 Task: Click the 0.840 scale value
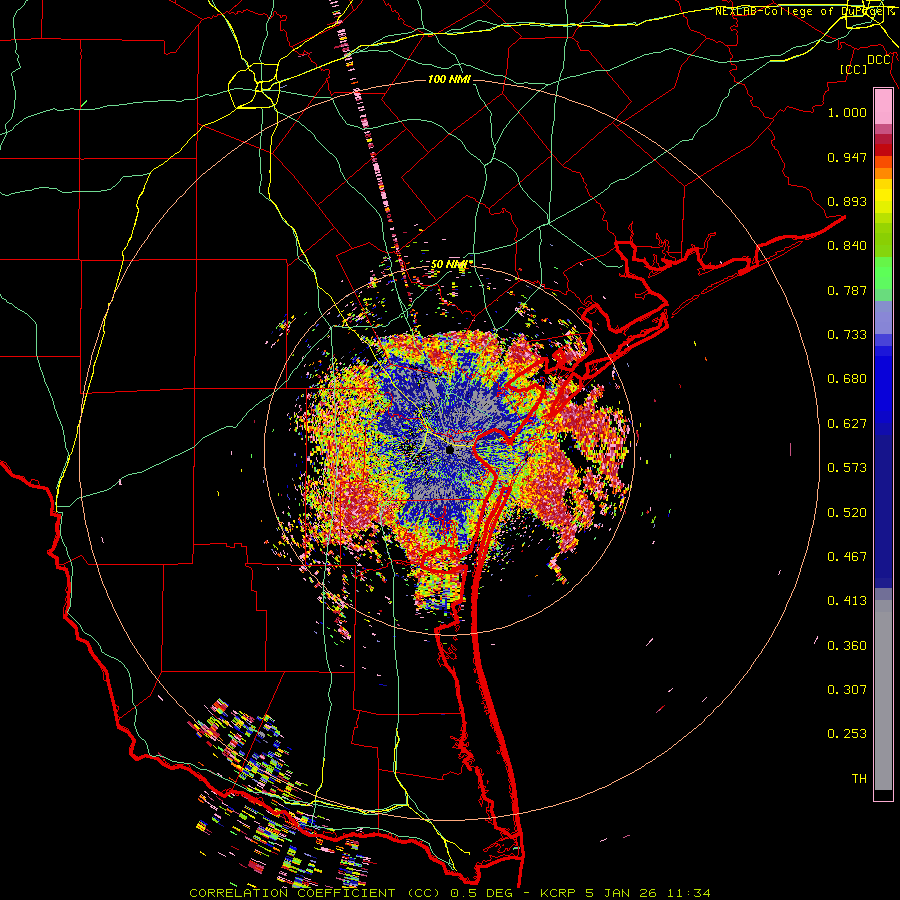[x=847, y=246]
